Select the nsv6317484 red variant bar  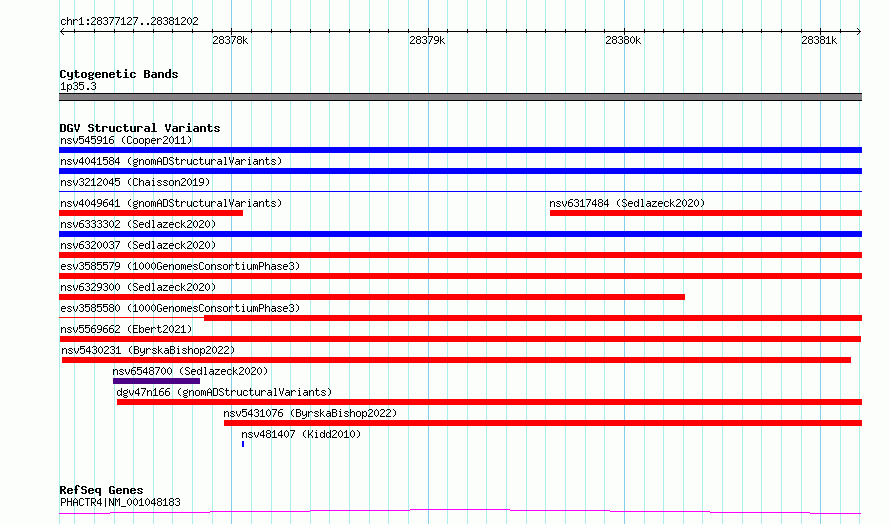coord(706,213)
